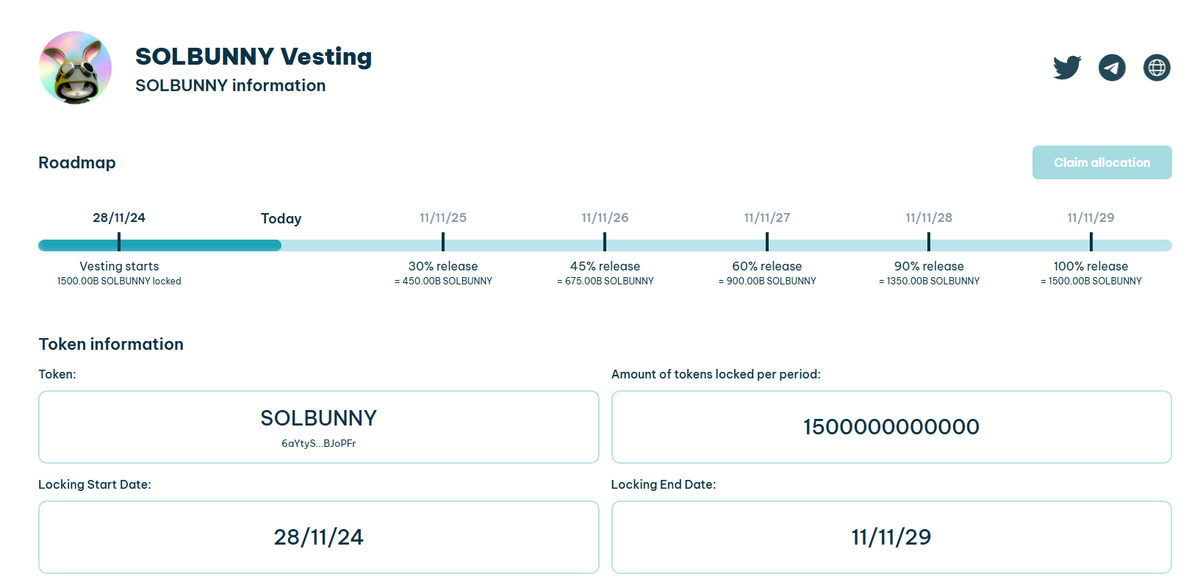
Task: Click the 1500000000000 locked amount field
Action: click(x=891, y=427)
